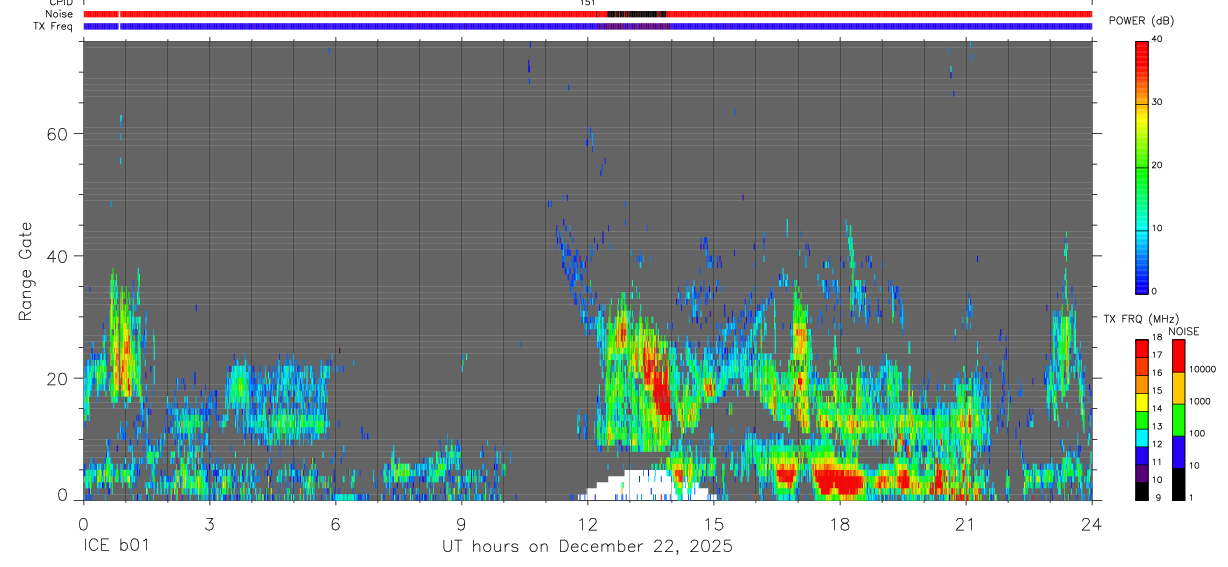Select the Noise row label at top
The height and width of the screenshot is (567, 1228).
coord(59,14)
